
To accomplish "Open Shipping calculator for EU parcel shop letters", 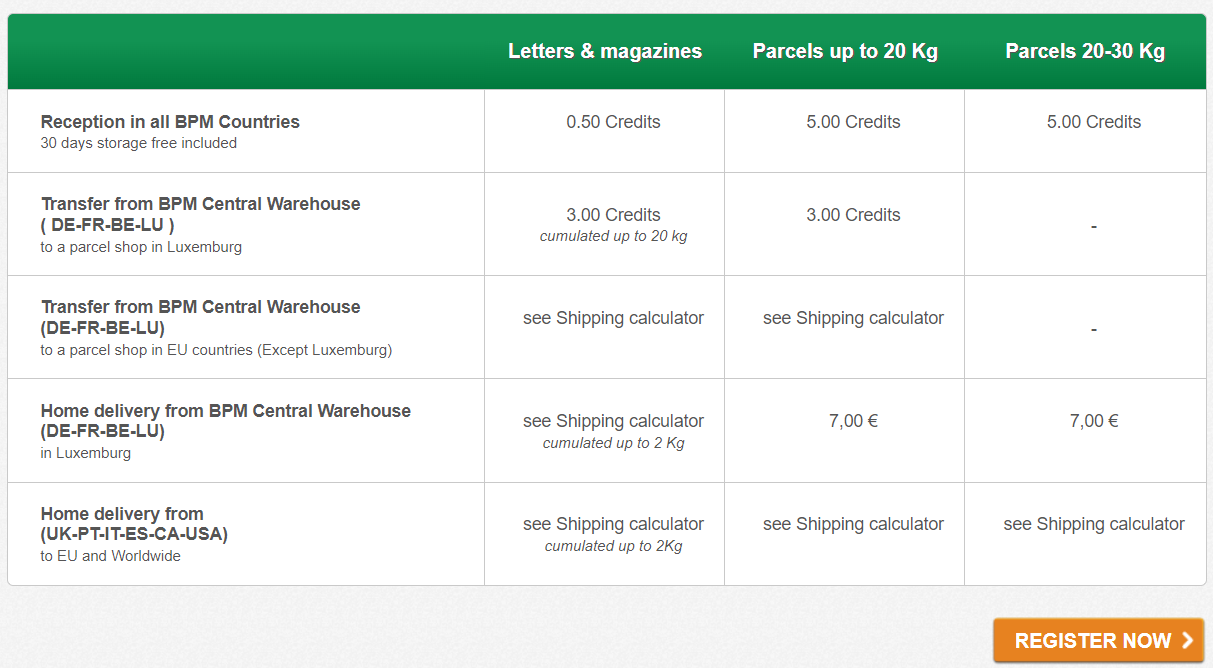I will [613, 318].
